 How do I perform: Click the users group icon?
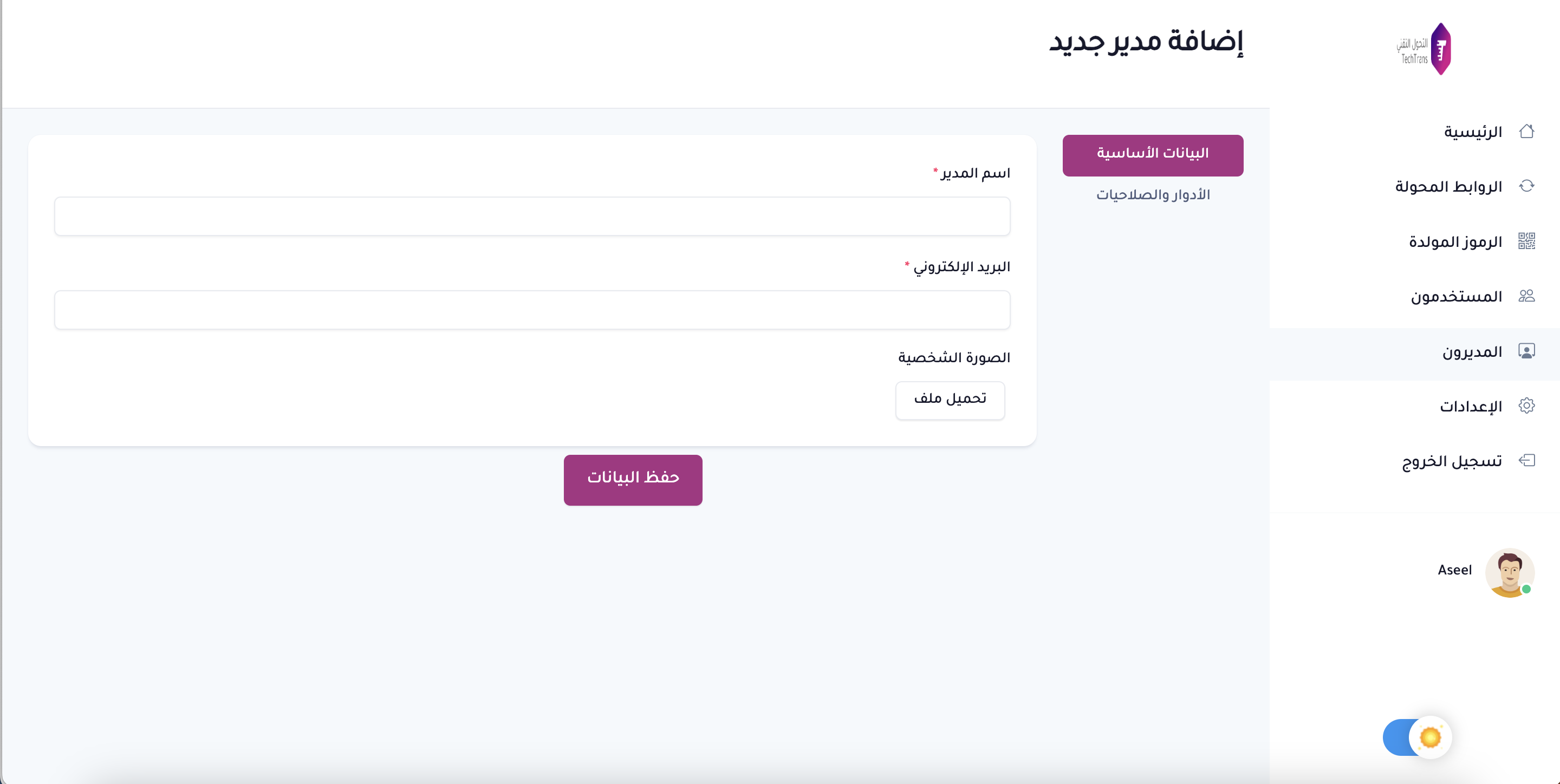point(1526,296)
